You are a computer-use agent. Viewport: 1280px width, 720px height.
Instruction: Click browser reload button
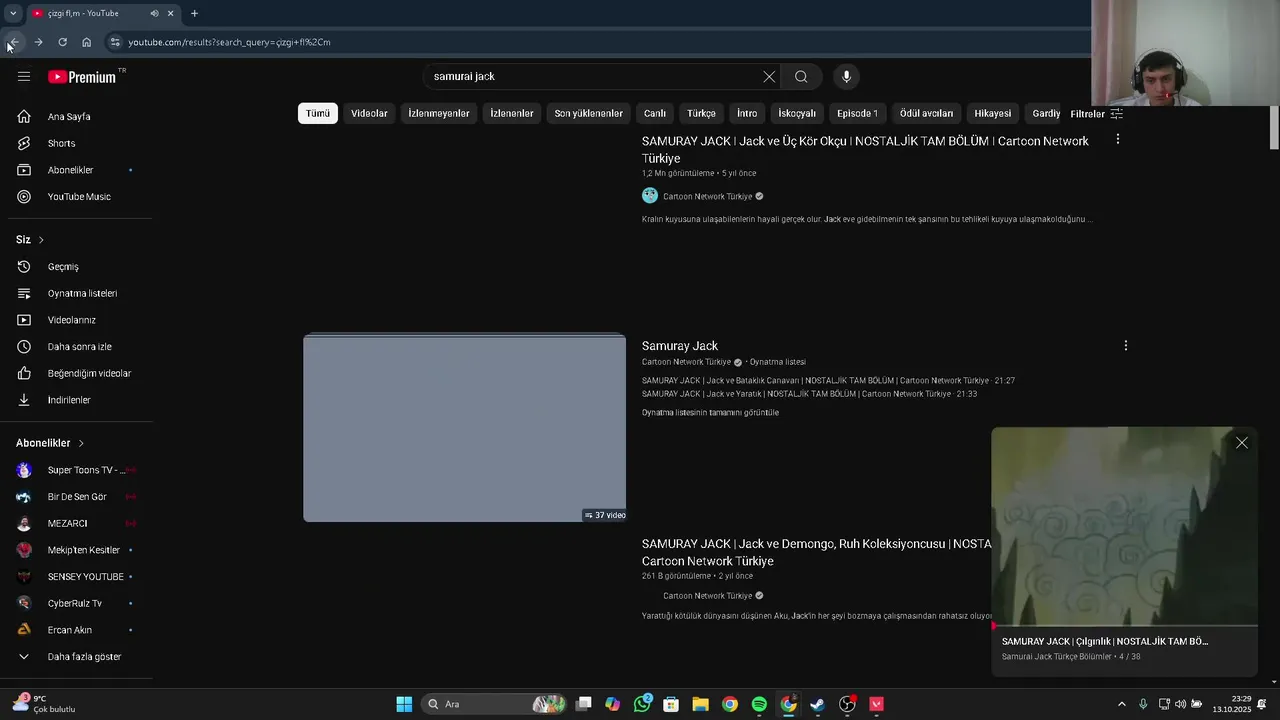[x=62, y=42]
